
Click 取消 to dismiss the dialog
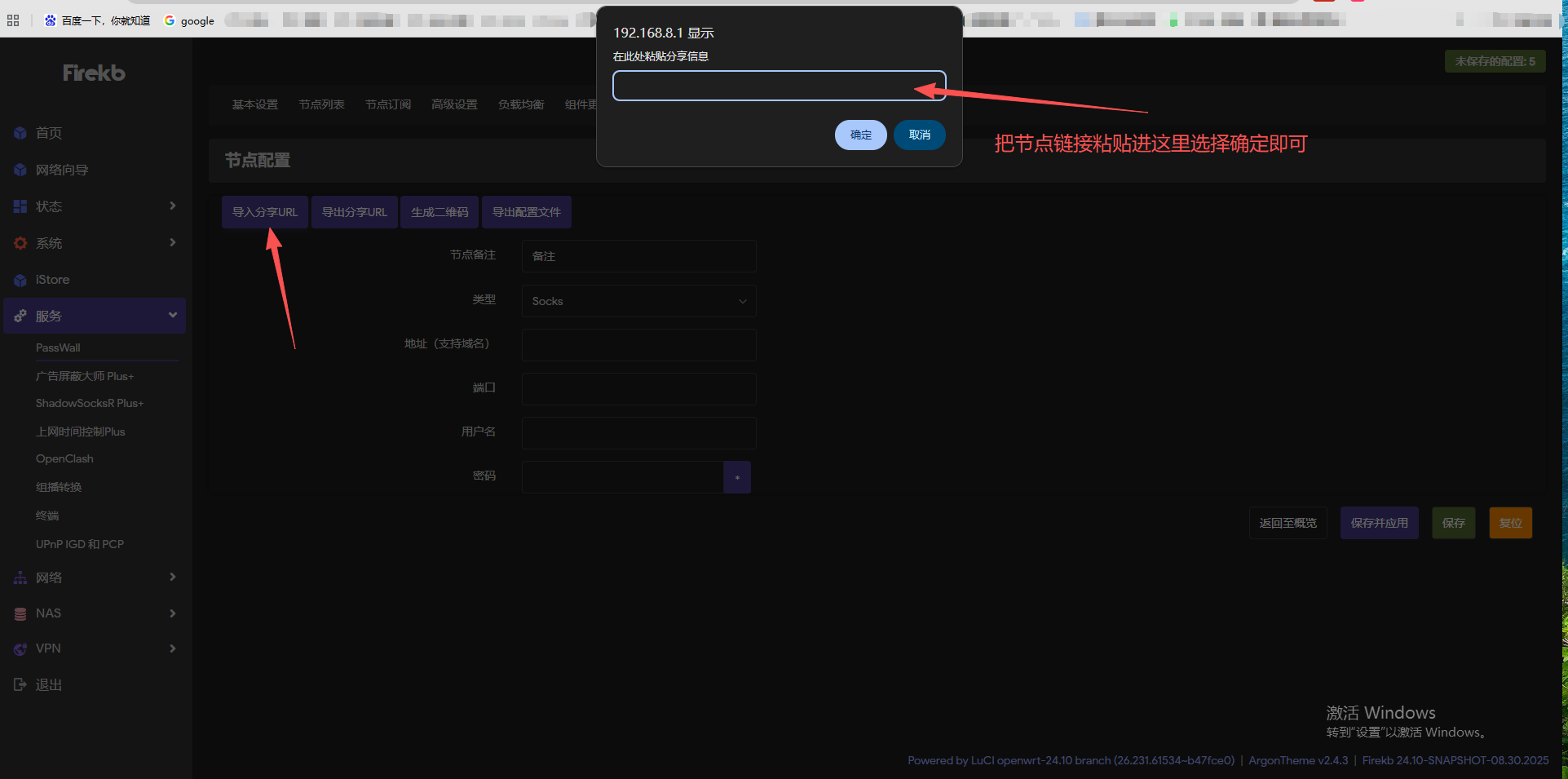pos(919,135)
